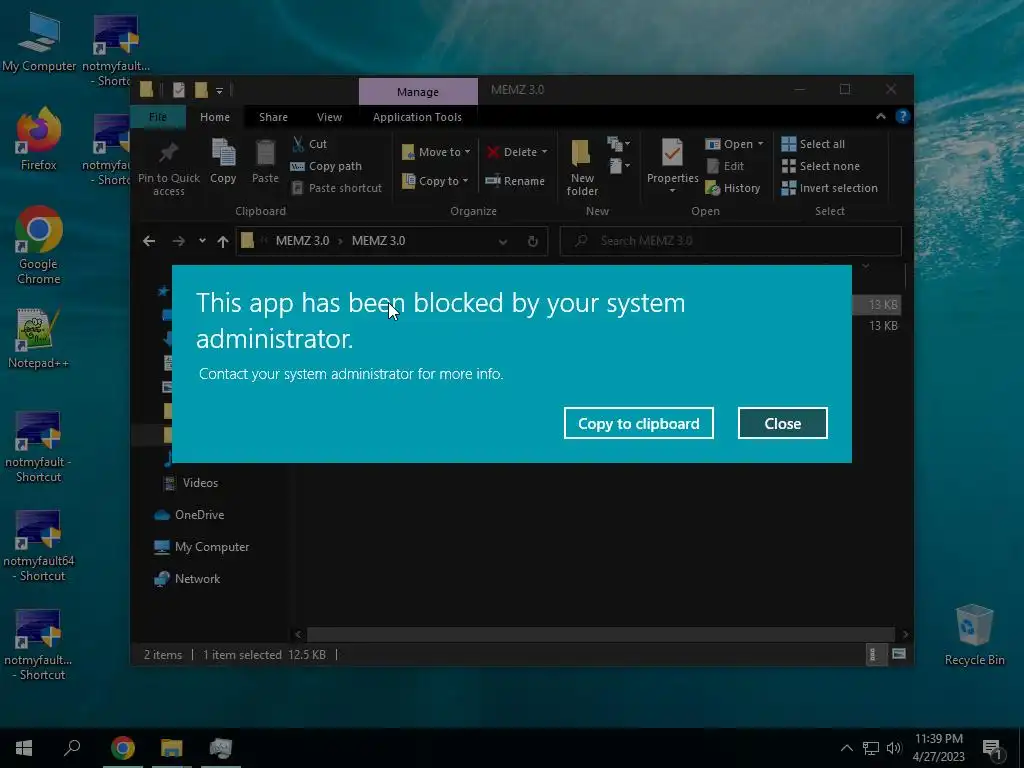Click Select all

tap(813, 144)
